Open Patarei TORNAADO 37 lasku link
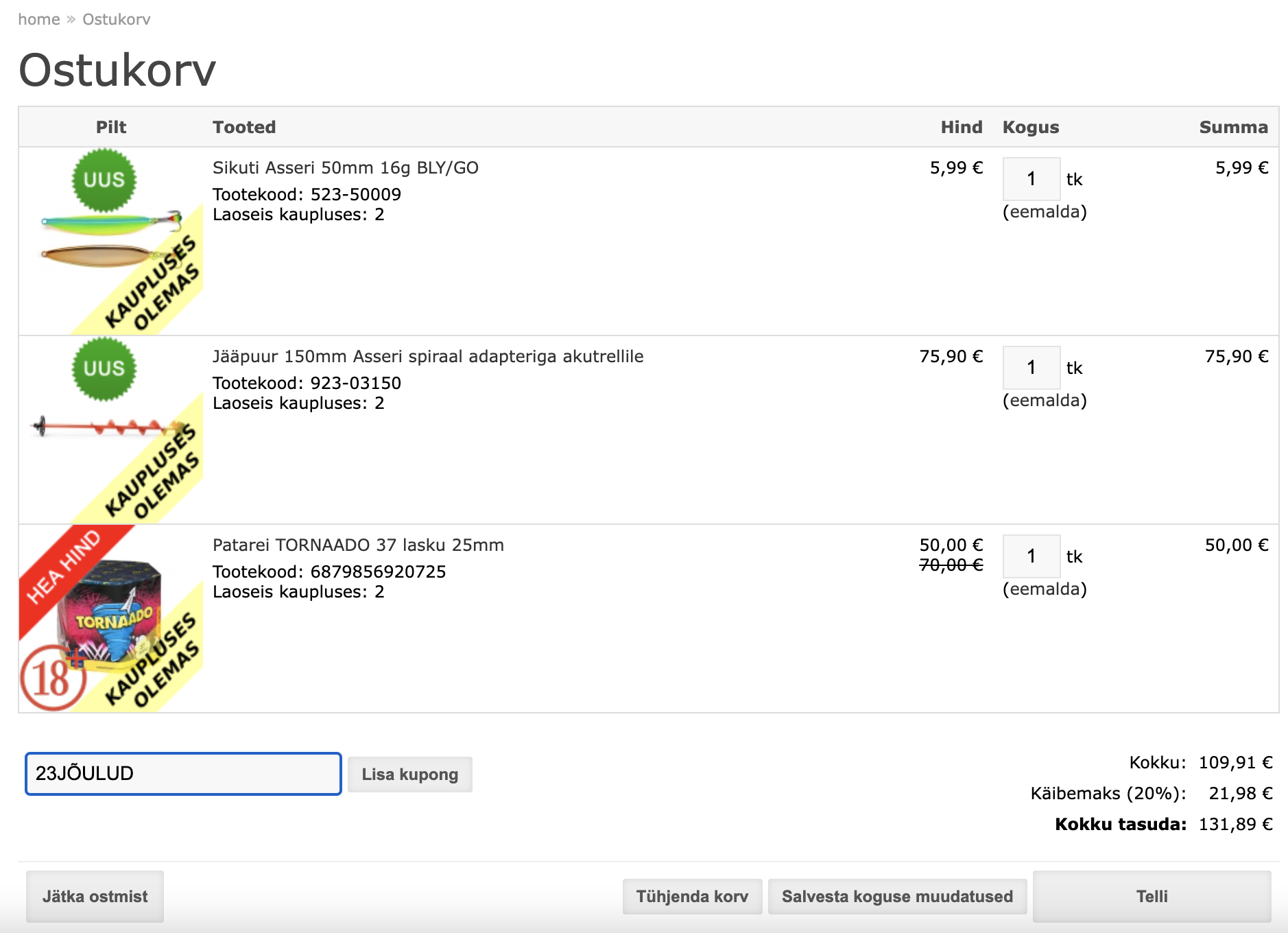1288x933 pixels. pyautogui.click(x=357, y=545)
